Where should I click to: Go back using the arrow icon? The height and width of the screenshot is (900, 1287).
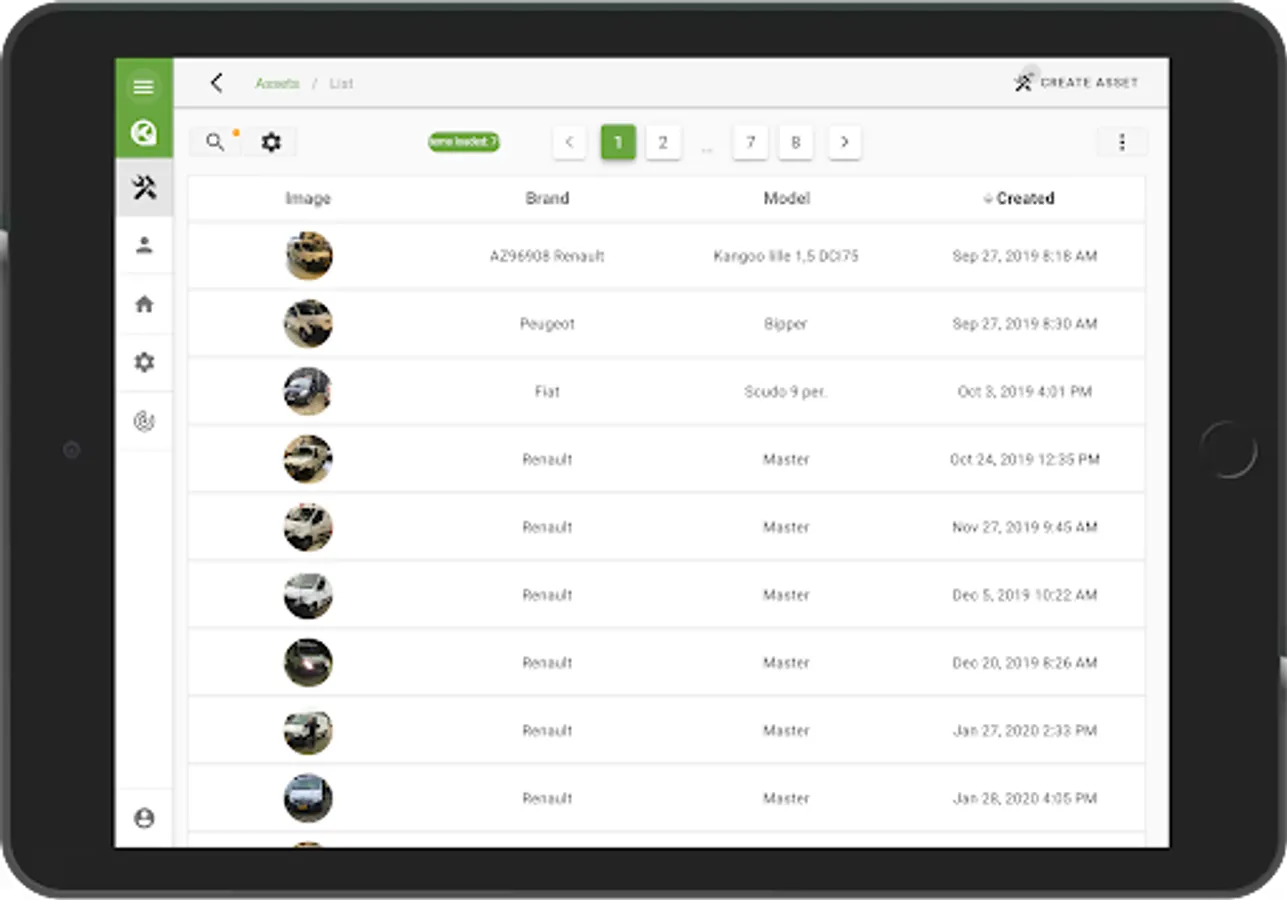point(217,83)
